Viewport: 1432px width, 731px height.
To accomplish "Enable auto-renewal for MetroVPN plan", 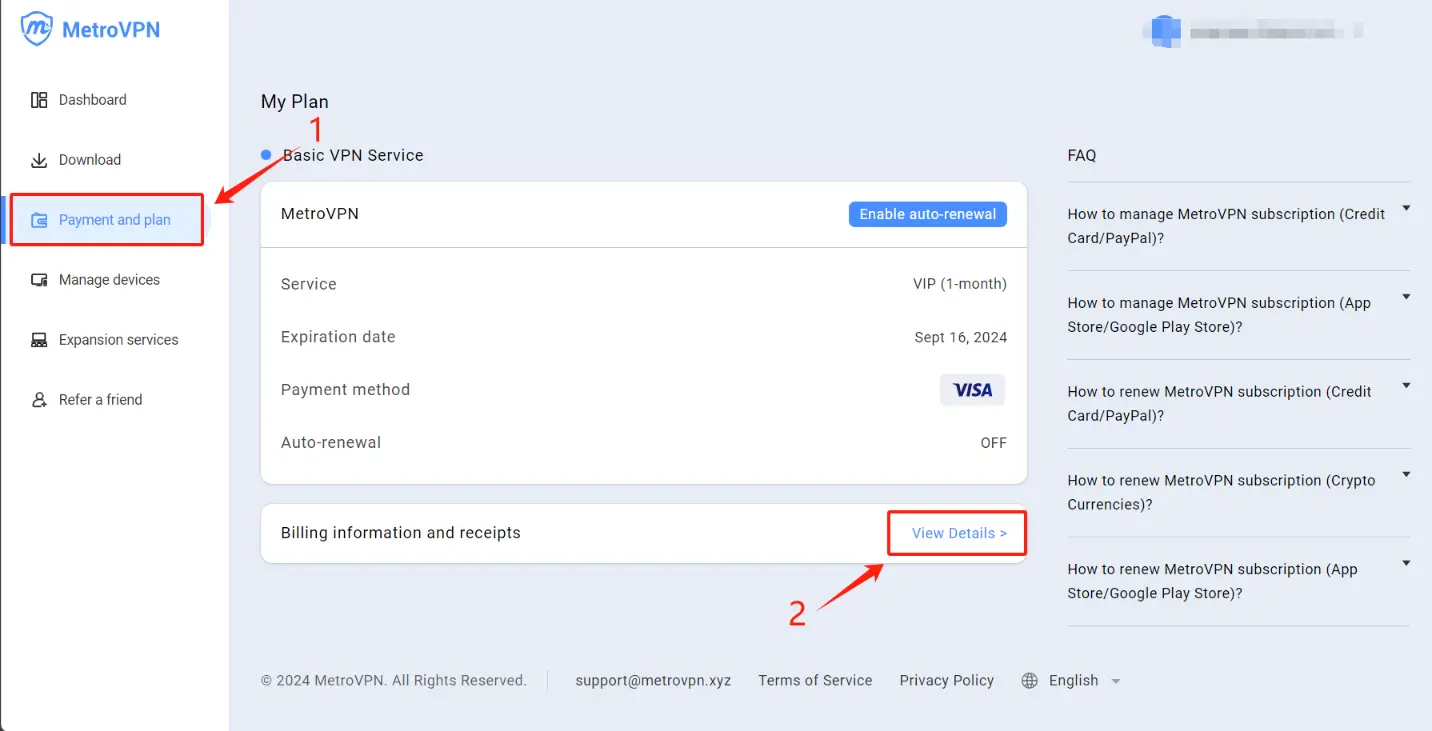I will point(927,214).
